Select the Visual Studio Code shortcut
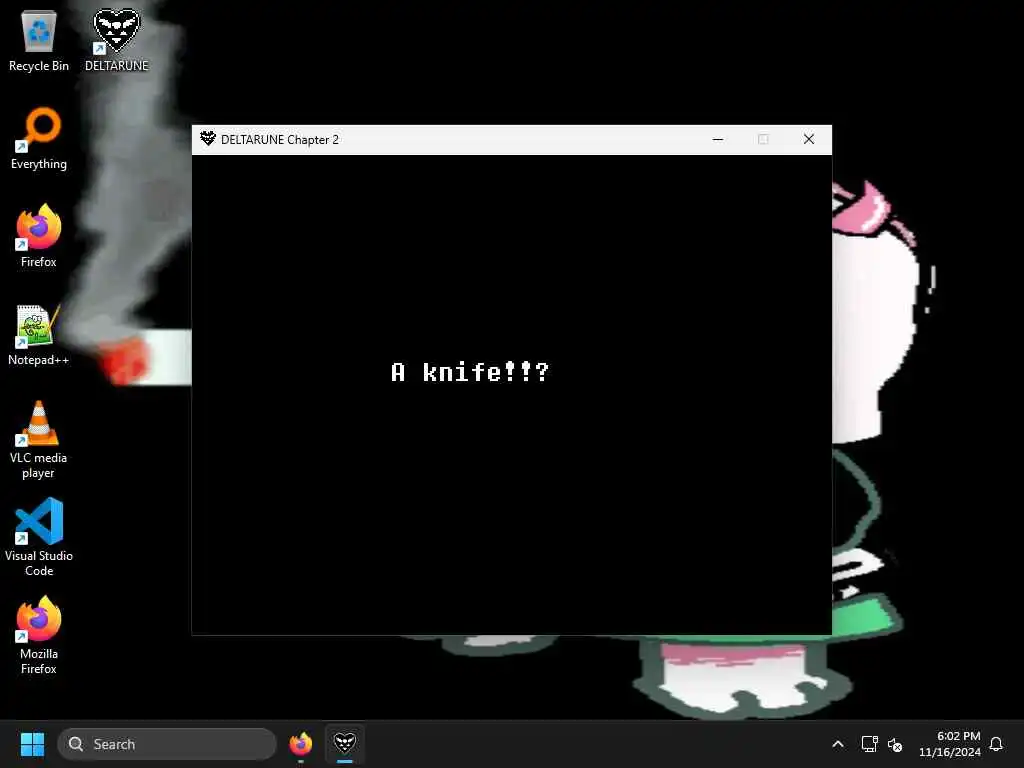The image size is (1024, 768). coord(39,538)
